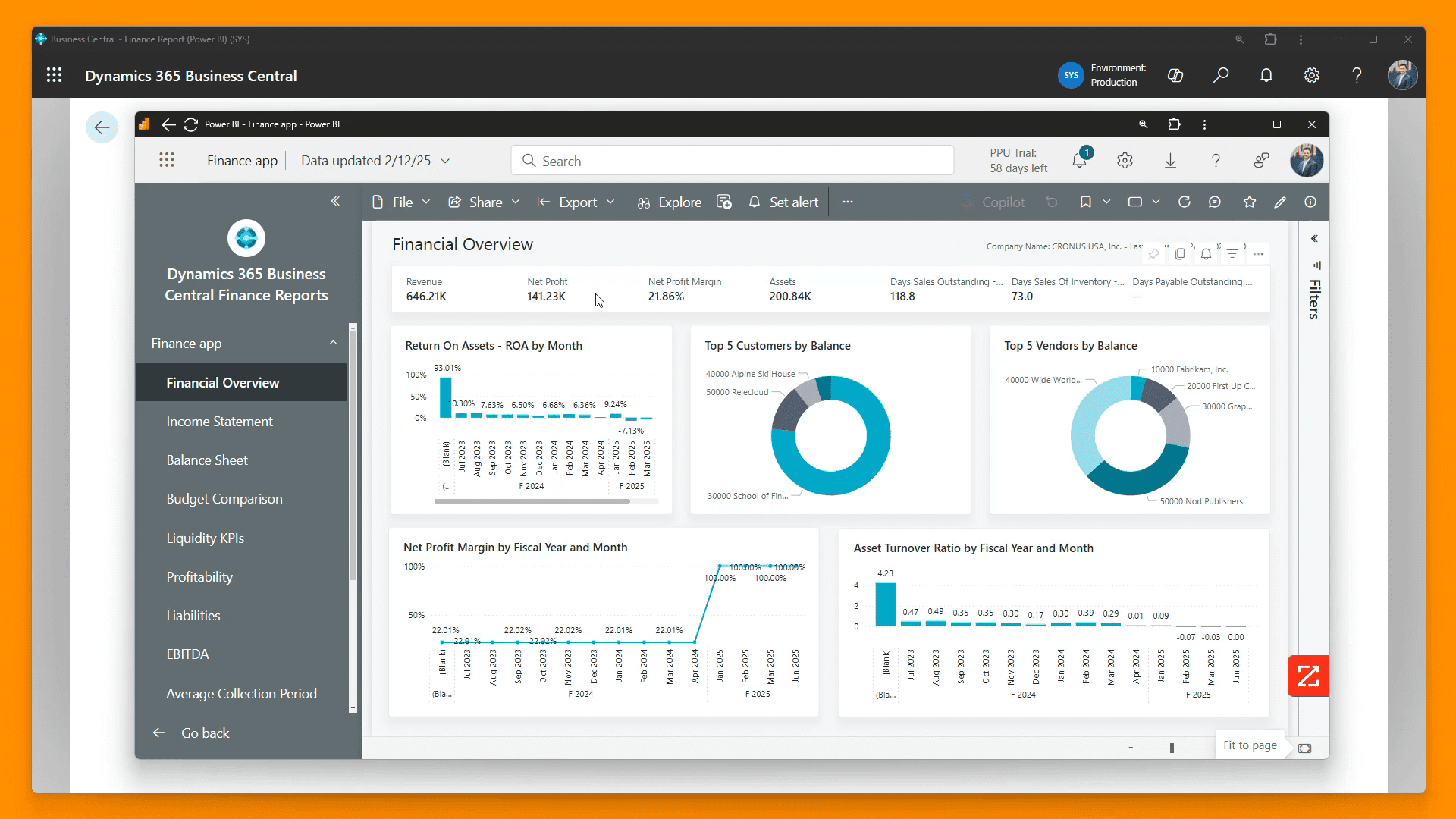This screenshot has width=1456, height=819.
Task: Open the File dropdown menu
Action: click(402, 202)
